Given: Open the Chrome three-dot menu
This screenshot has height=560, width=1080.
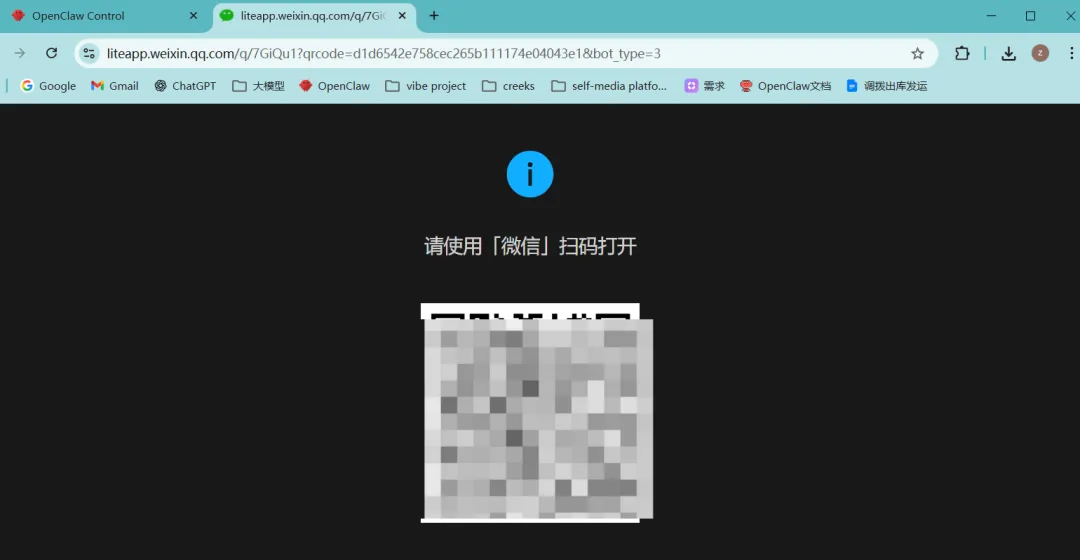Looking at the screenshot, I should 1071,53.
